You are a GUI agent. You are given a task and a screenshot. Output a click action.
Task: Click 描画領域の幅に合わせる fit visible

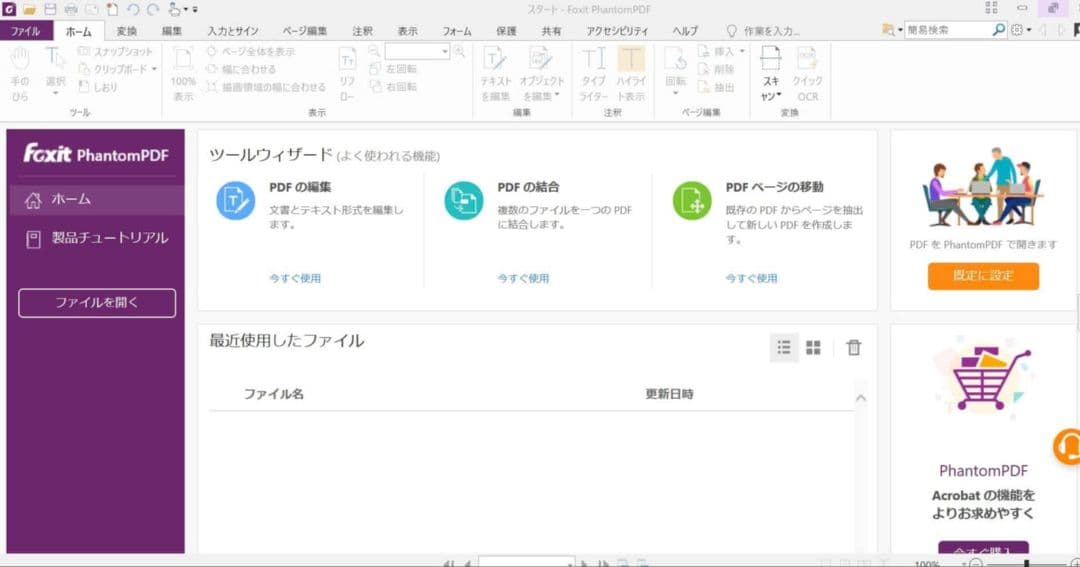(x=265, y=87)
